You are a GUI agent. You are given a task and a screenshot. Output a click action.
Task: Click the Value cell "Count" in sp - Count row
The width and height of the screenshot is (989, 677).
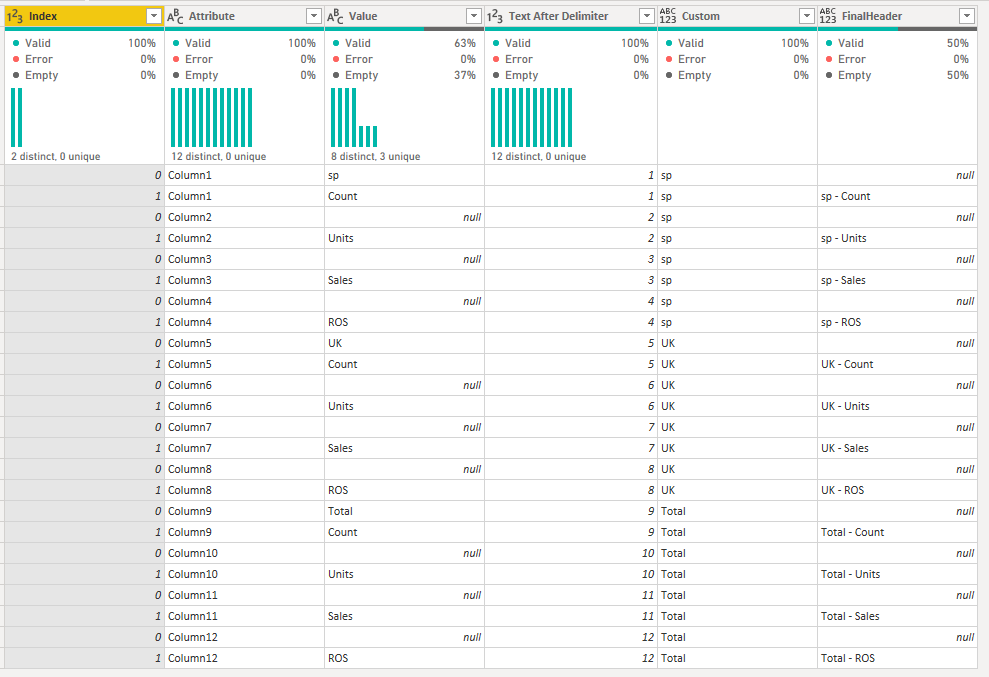404,196
